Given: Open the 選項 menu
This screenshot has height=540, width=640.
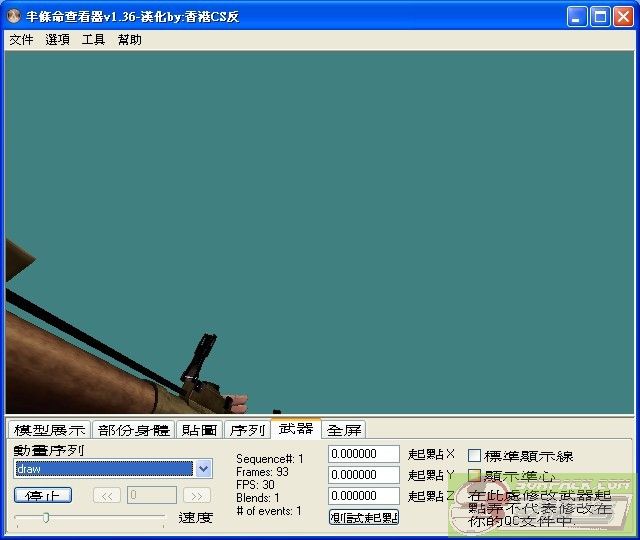Looking at the screenshot, I should click(x=57, y=40).
